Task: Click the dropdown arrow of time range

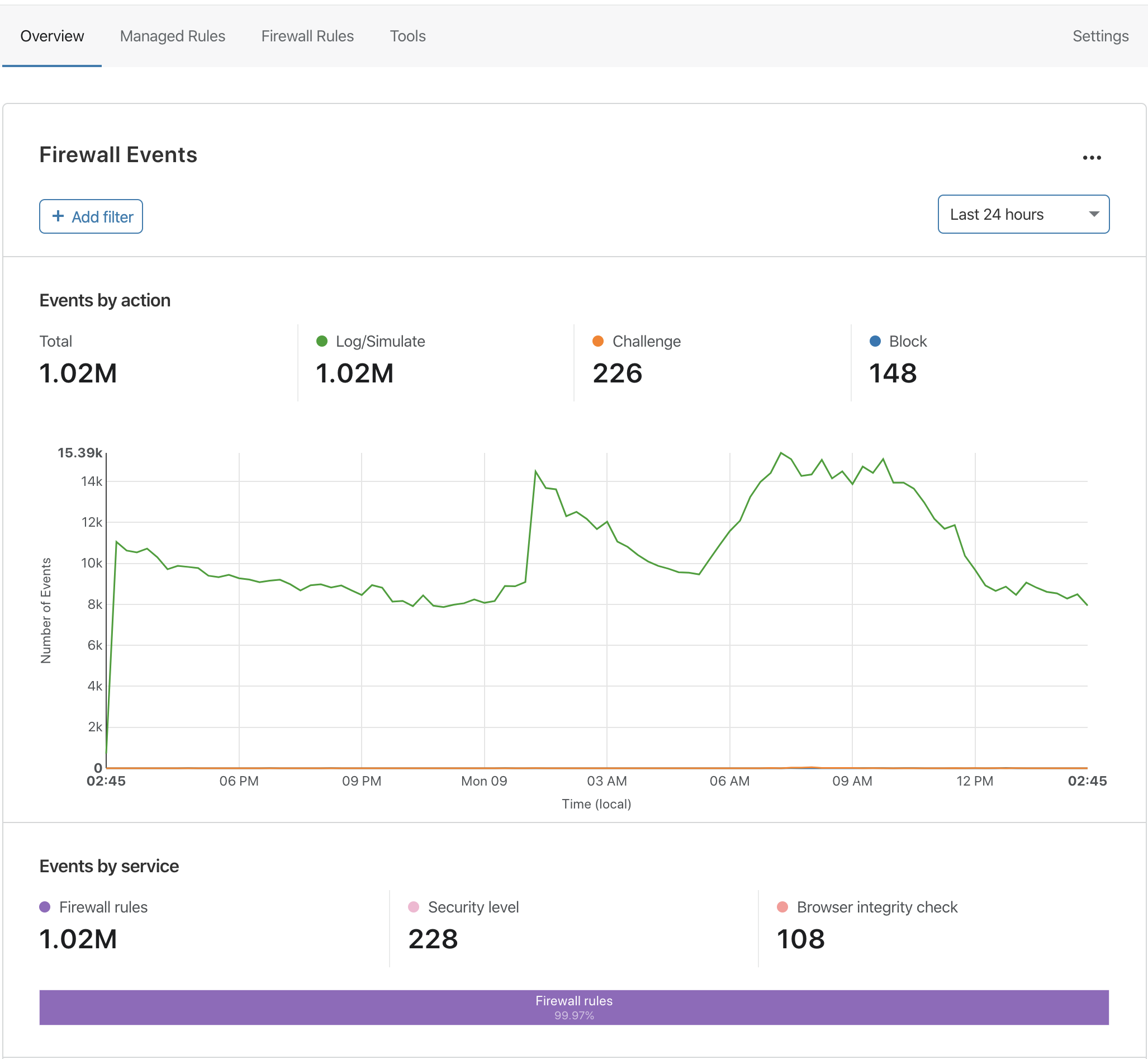Action: [1094, 214]
